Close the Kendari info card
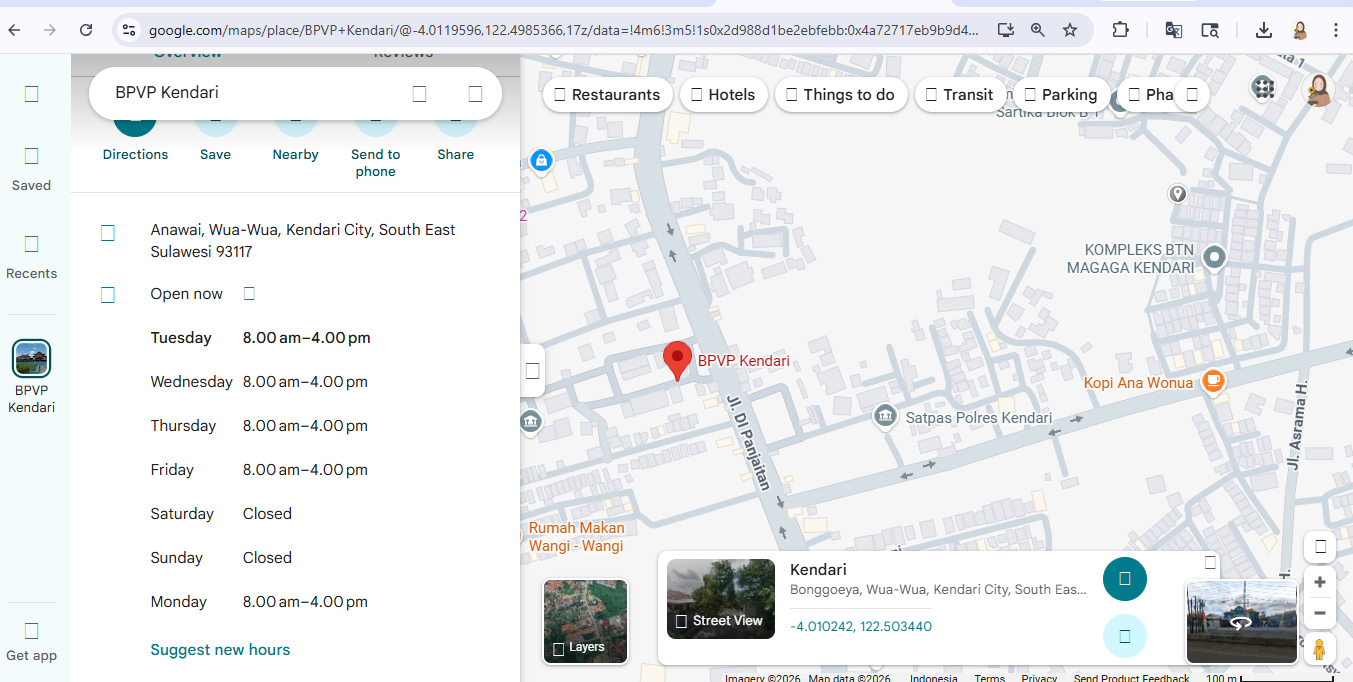This screenshot has height=682, width=1353. (1210, 562)
